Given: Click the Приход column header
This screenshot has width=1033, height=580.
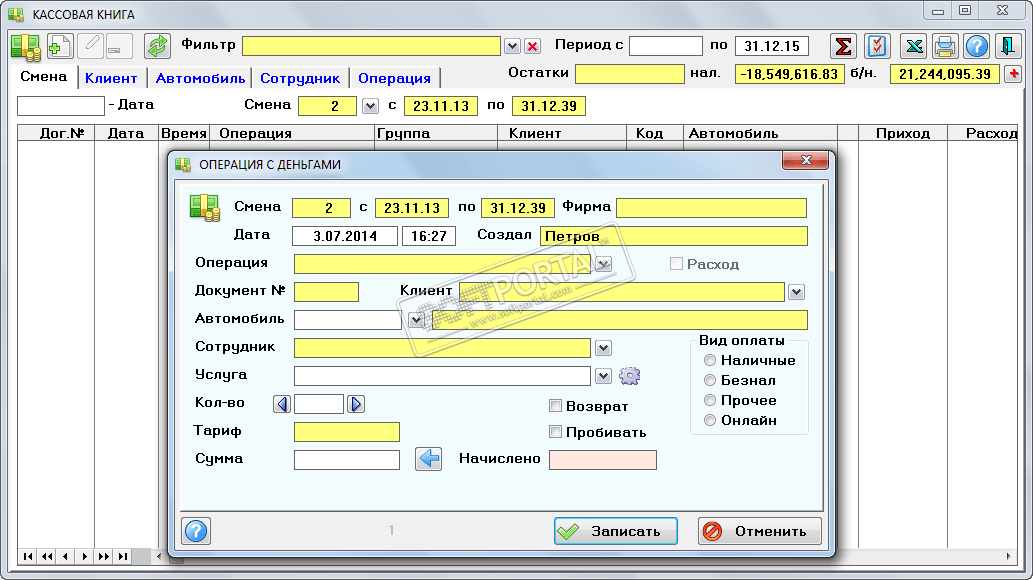Looking at the screenshot, I should (903, 133).
